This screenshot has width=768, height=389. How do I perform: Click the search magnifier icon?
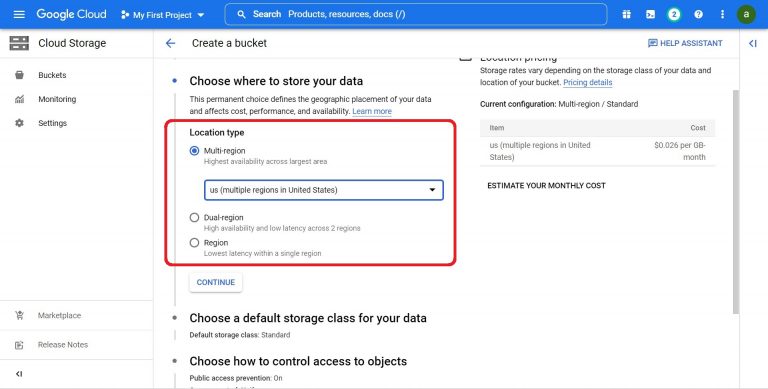(241, 14)
